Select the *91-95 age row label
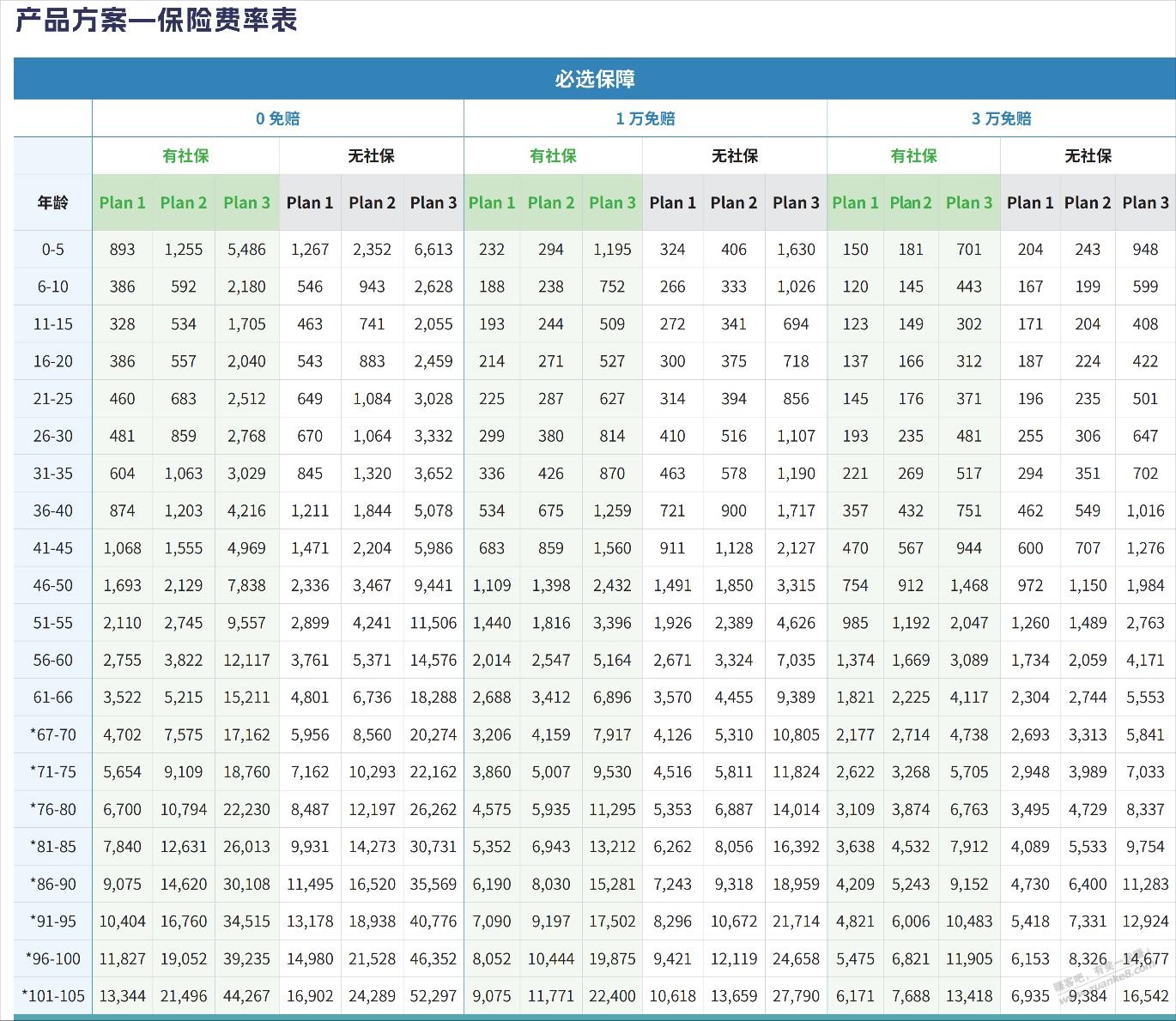 click(x=52, y=921)
